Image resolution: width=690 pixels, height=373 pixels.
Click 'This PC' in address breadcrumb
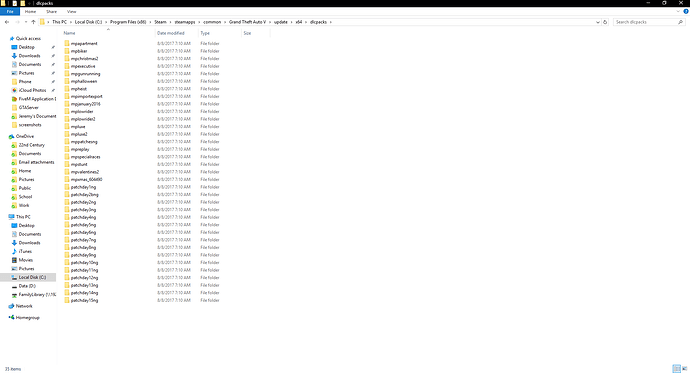coord(59,22)
